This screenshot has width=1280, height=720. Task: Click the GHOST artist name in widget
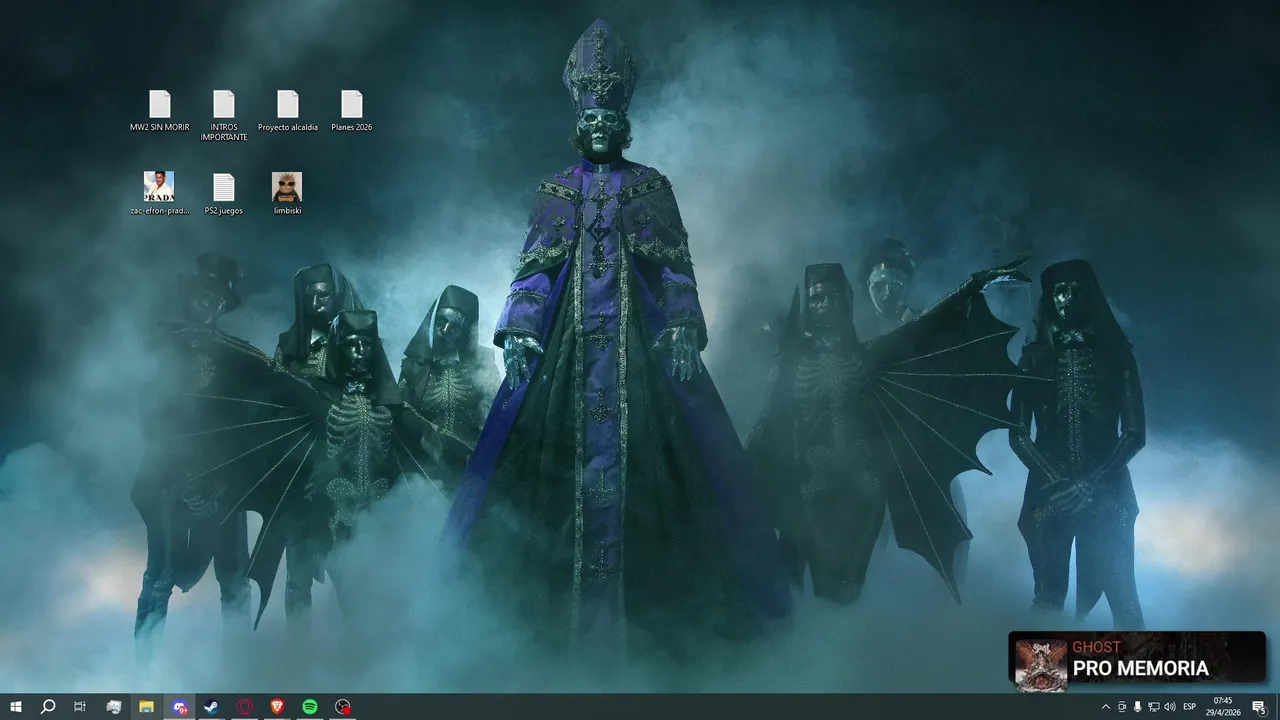tap(1096, 647)
